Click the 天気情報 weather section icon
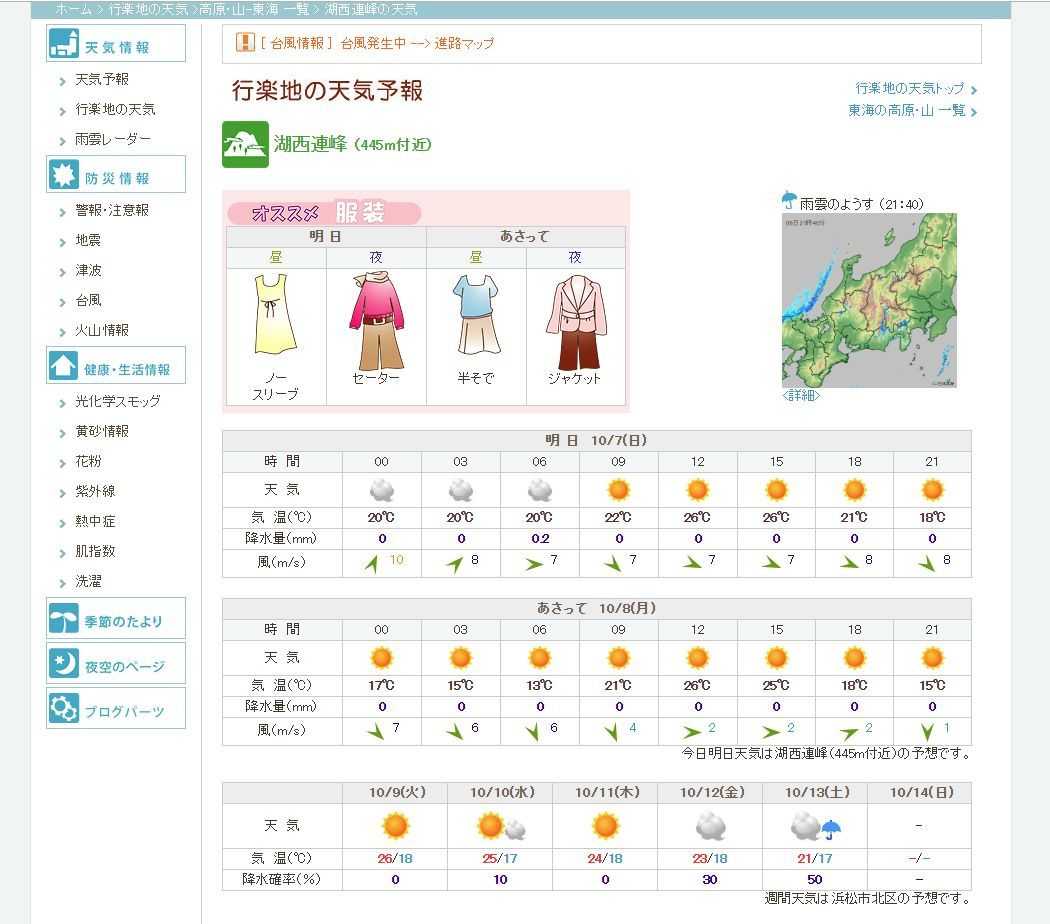1050x924 pixels. [x=64, y=44]
